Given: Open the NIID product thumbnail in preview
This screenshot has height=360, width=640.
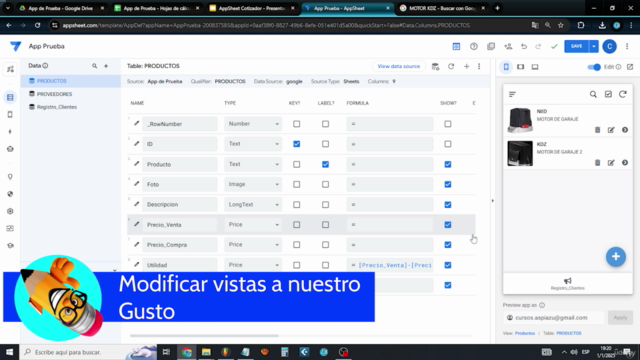Looking at the screenshot, I should click(520, 120).
